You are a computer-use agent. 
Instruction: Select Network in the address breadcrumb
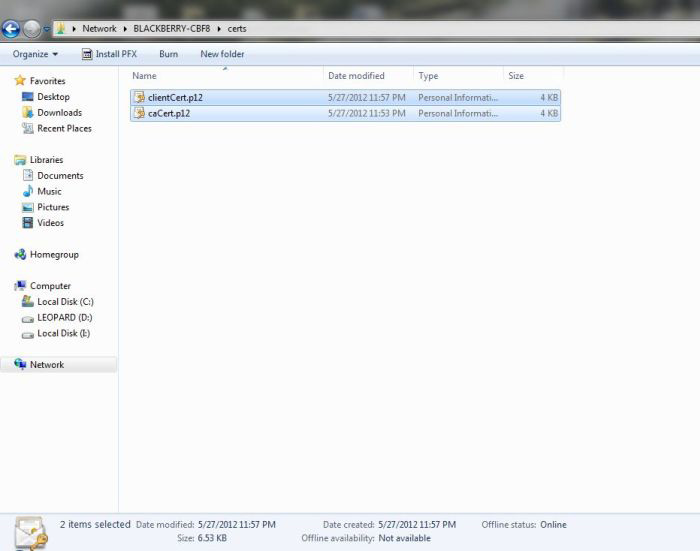coord(99,29)
